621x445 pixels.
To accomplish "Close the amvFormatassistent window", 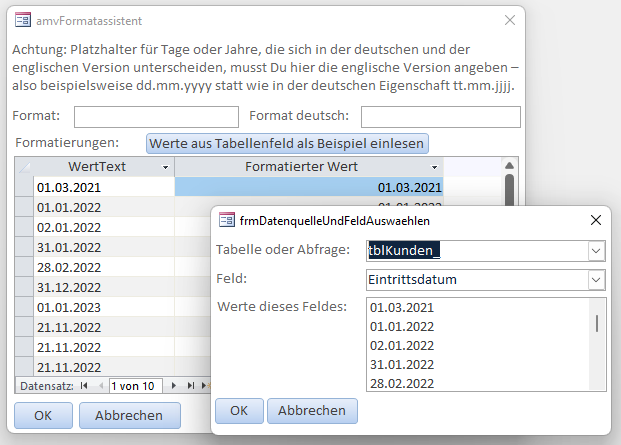I will pyautogui.click(x=510, y=20).
